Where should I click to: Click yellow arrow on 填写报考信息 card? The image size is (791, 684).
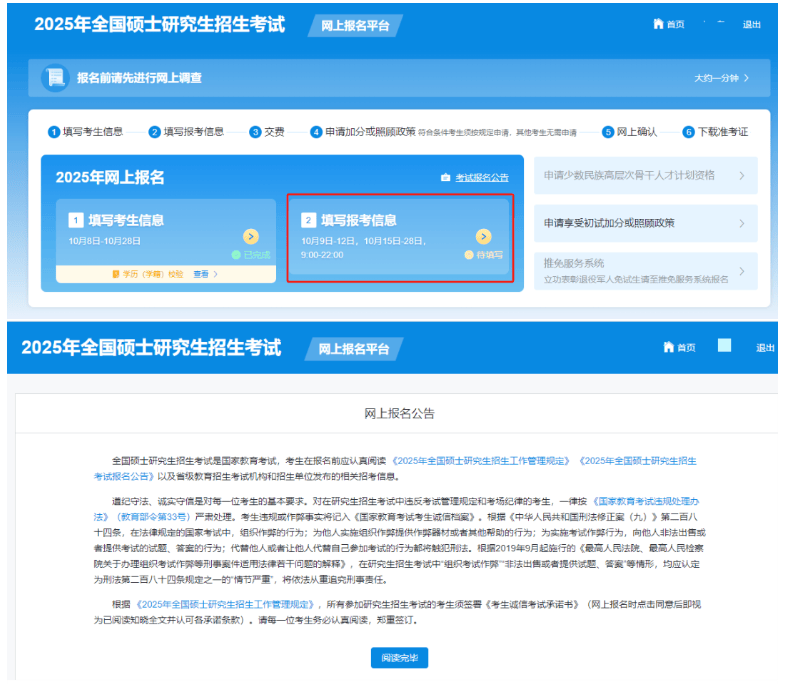pyautogui.click(x=483, y=236)
